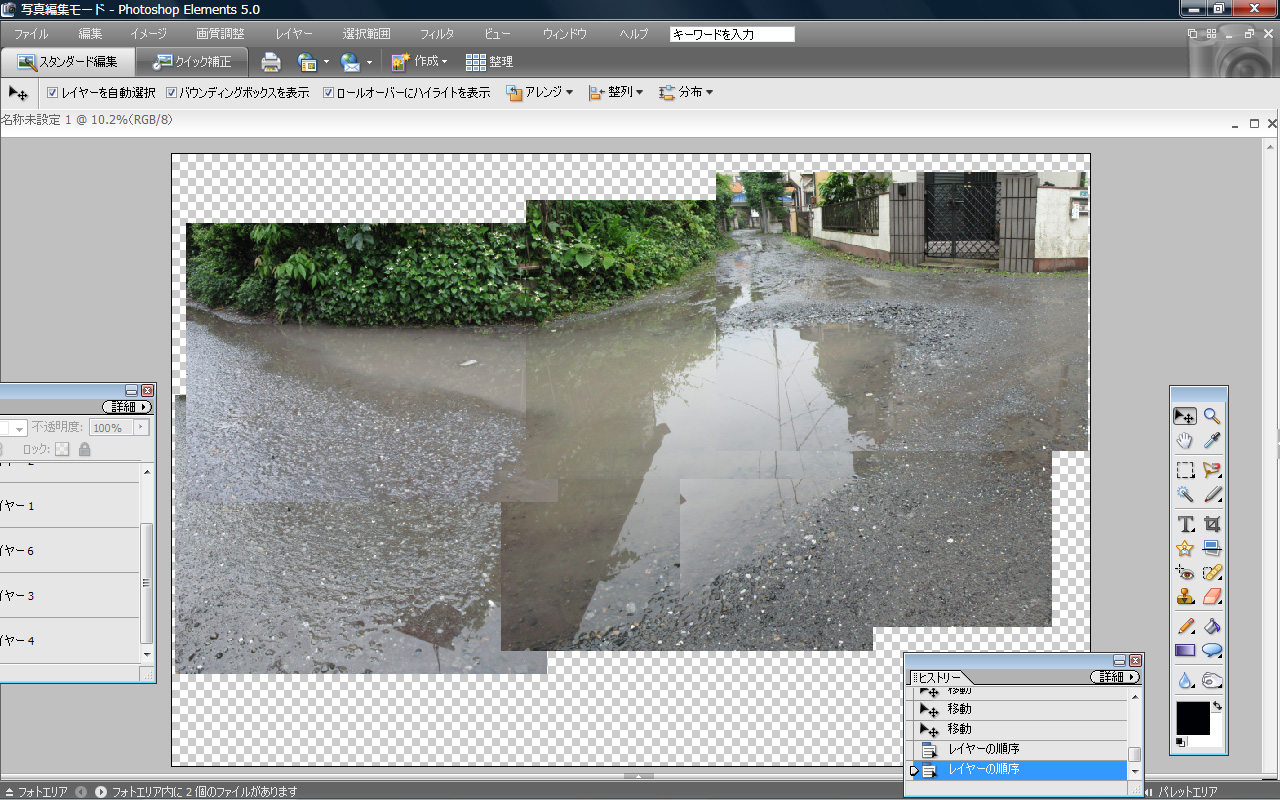The height and width of the screenshot is (800, 1280).
Task: Open the 分布 dropdown
Action: pyautogui.click(x=686, y=92)
